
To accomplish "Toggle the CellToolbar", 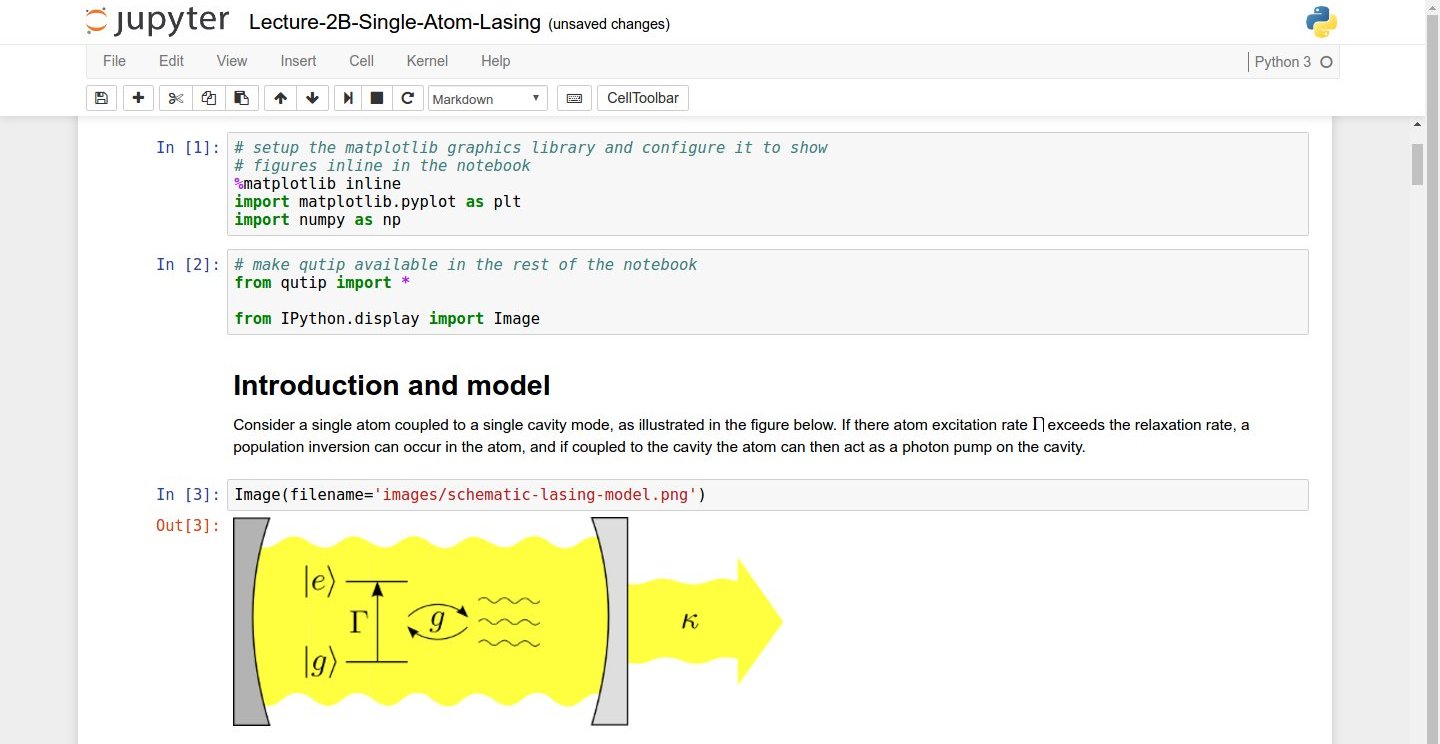I will (x=643, y=98).
